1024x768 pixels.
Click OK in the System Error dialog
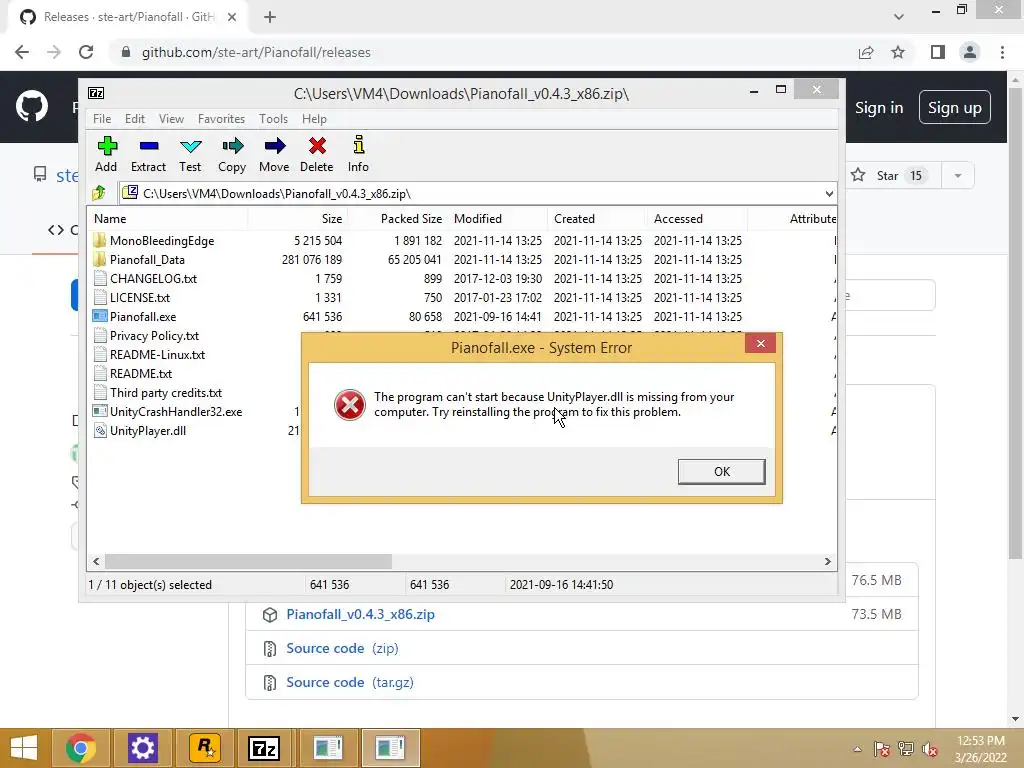pyautogui.click(x=722, y=472)
